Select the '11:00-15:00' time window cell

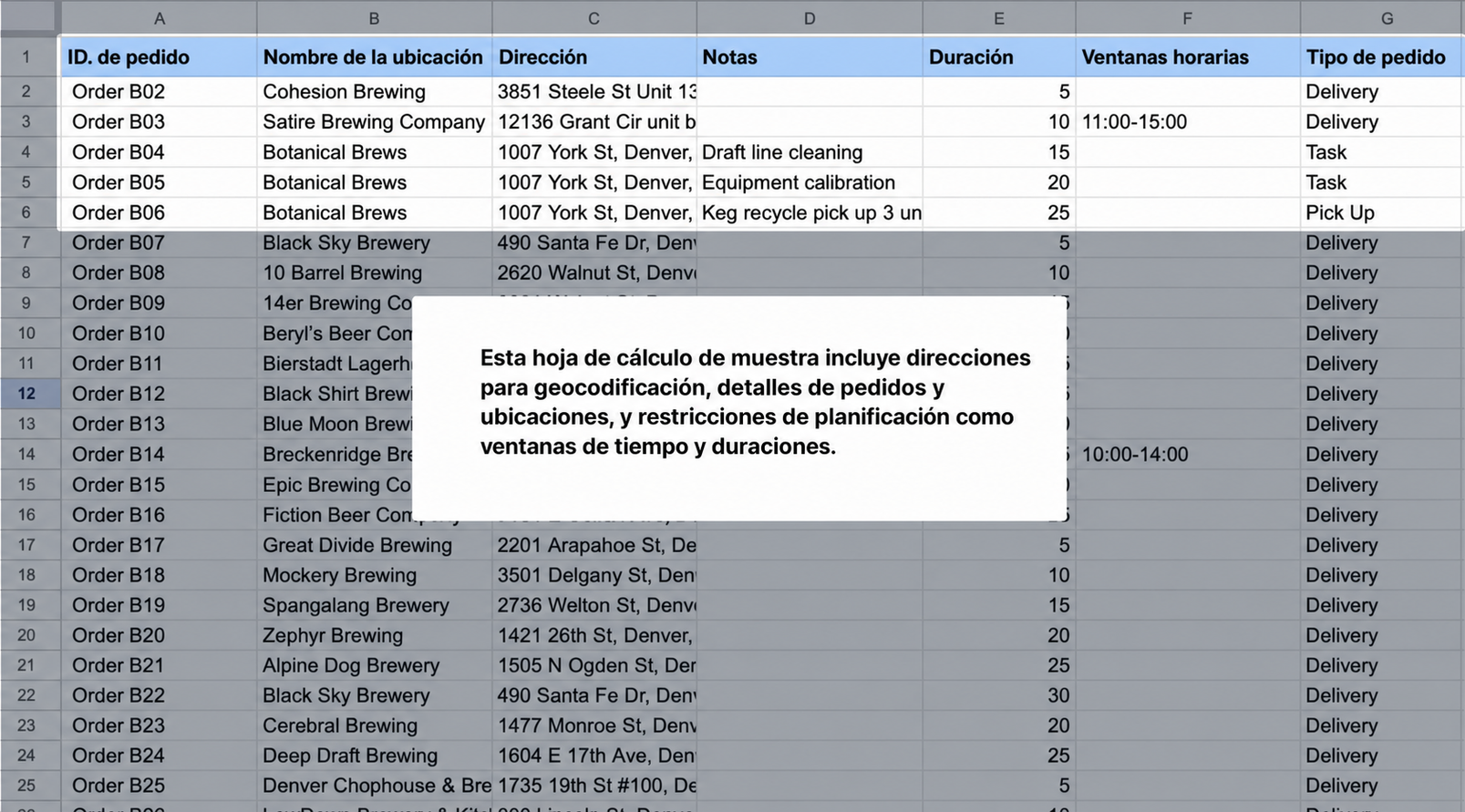pyautogui.click(x=1188, y=121)
